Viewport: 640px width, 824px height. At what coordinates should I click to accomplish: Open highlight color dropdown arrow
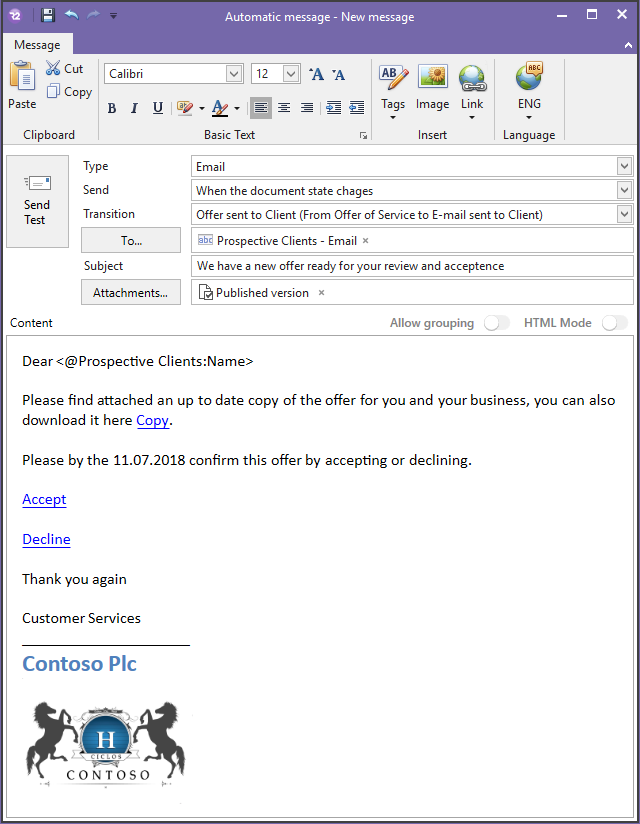[202, 109]
